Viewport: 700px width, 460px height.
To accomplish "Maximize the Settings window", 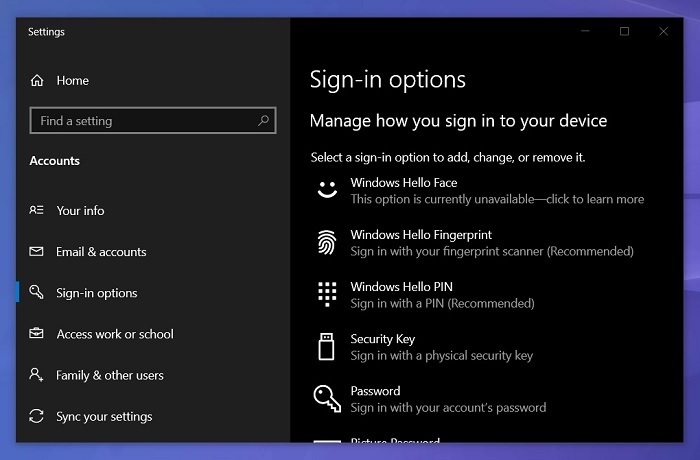I will 625,31.
